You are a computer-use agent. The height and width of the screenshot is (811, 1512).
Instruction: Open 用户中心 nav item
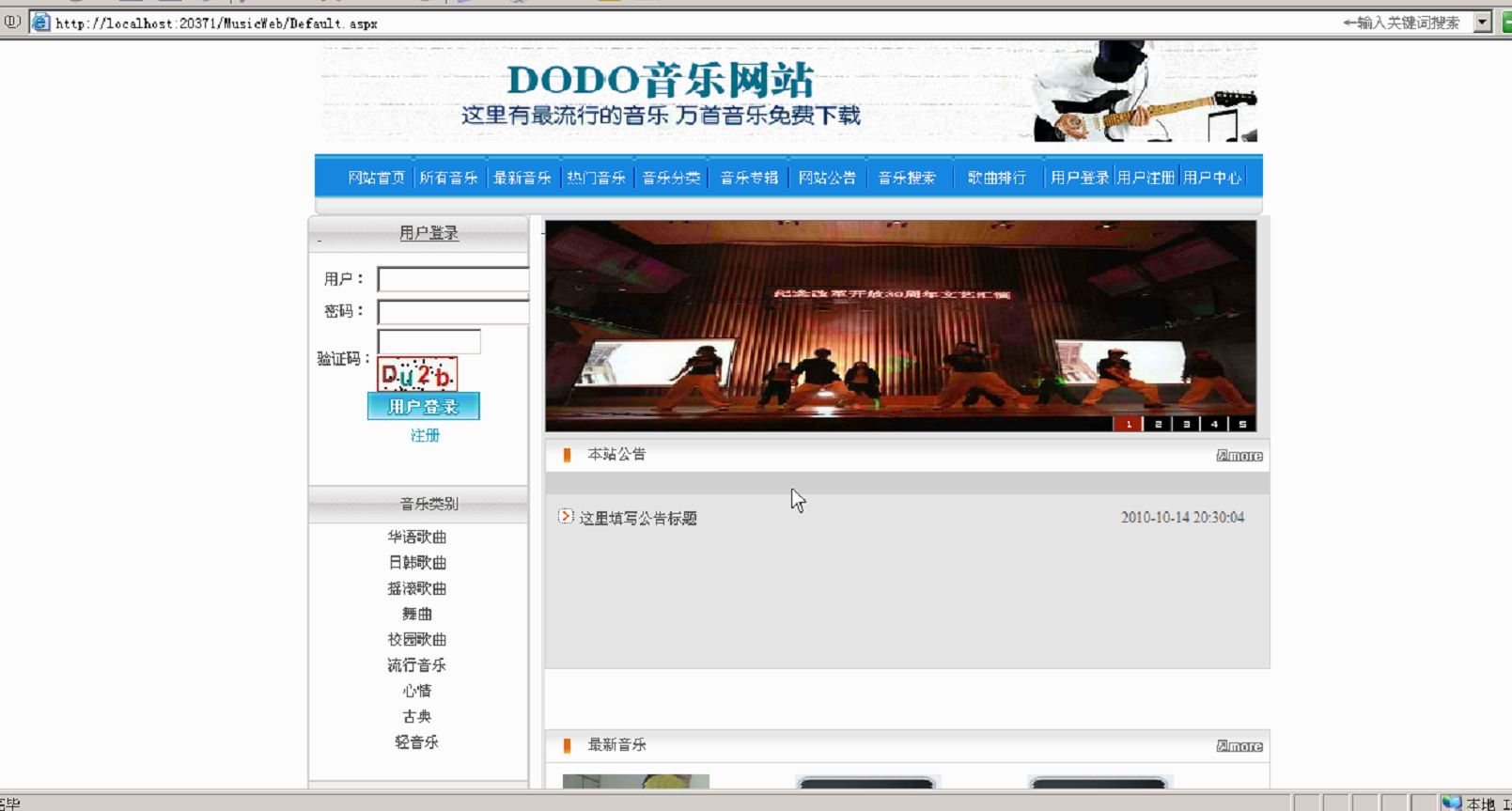coord(1212,178)
